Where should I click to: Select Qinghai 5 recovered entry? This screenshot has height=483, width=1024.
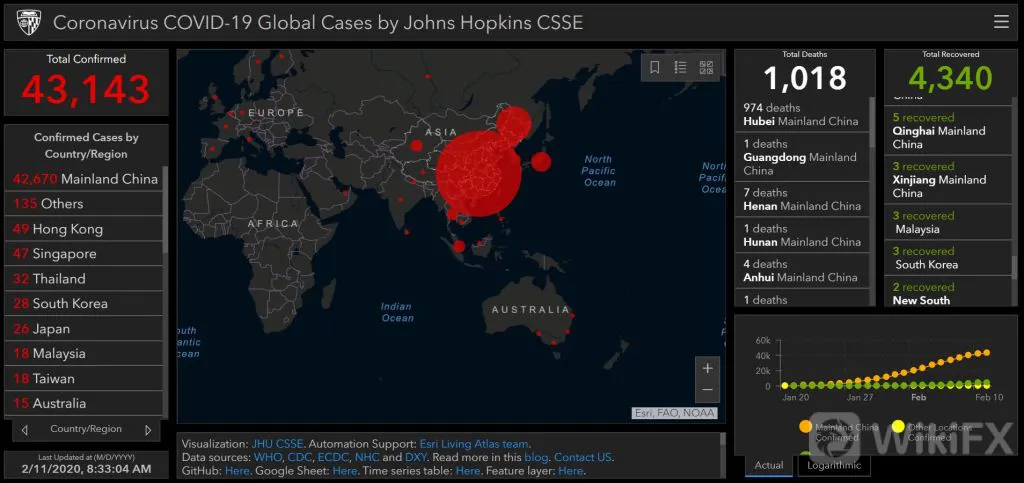click(x=948, y=131)
